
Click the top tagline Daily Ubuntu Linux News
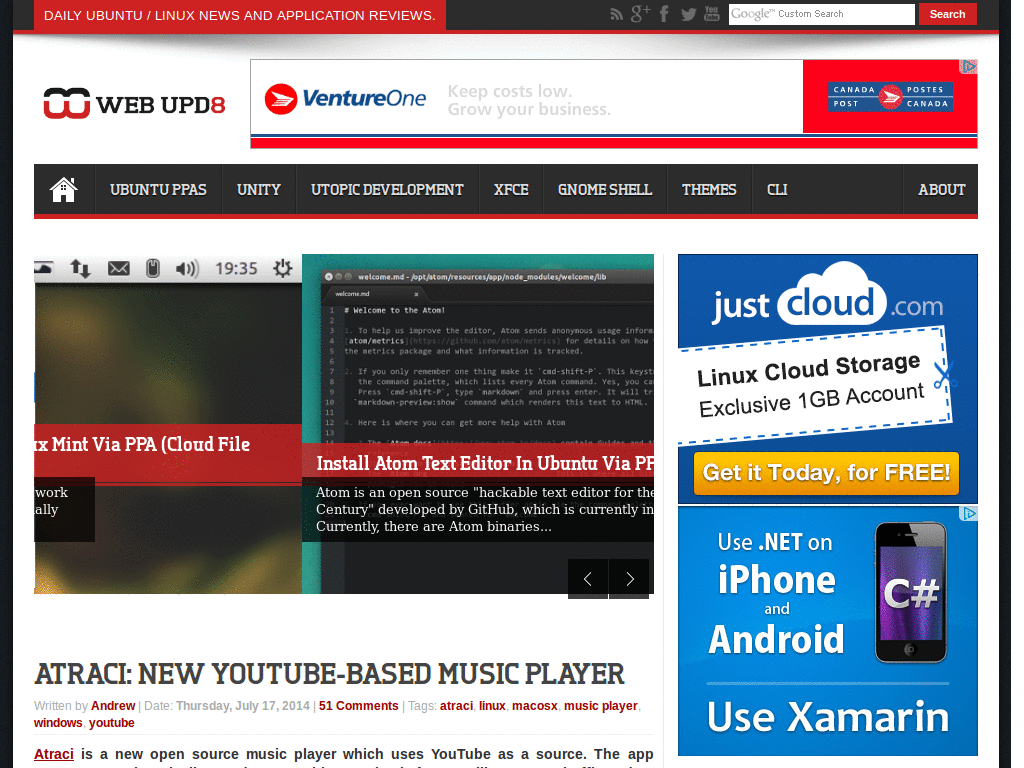coord(240,15)
